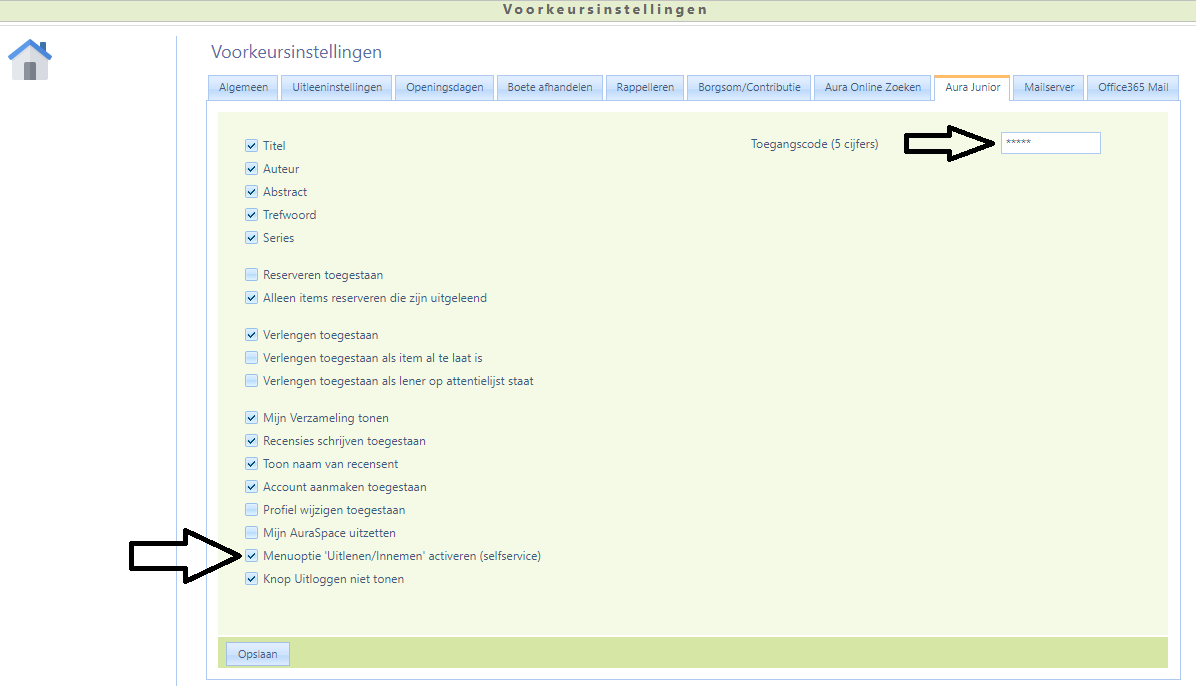Open the Algemeen tab
The image size is (1196, 696).
click(x=243, y=88)
